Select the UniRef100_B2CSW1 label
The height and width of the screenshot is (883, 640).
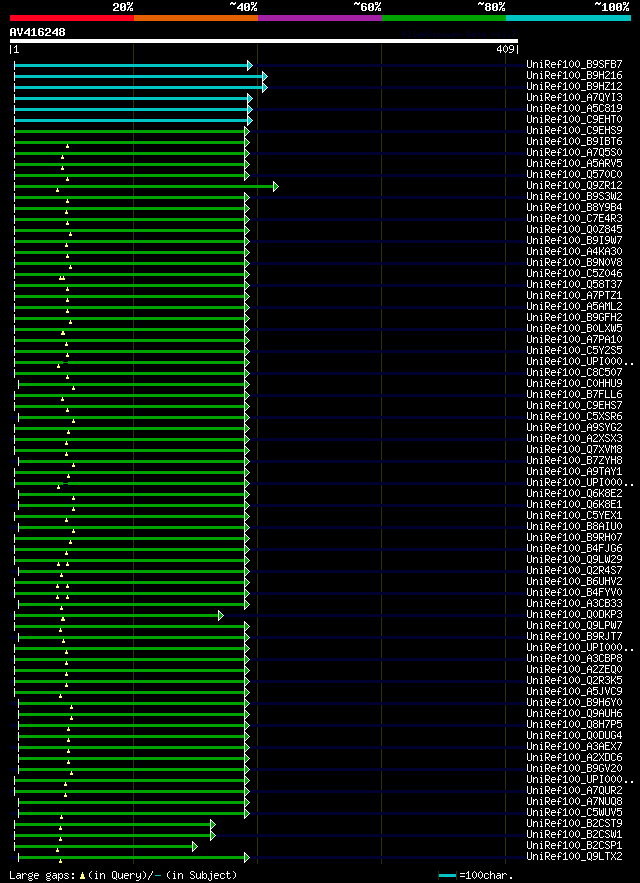click(574, 834)
